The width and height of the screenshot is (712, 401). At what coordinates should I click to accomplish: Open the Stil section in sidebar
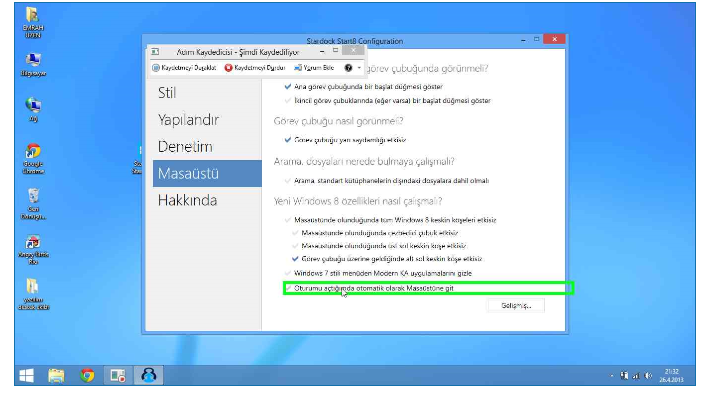(x=167, y=93)
